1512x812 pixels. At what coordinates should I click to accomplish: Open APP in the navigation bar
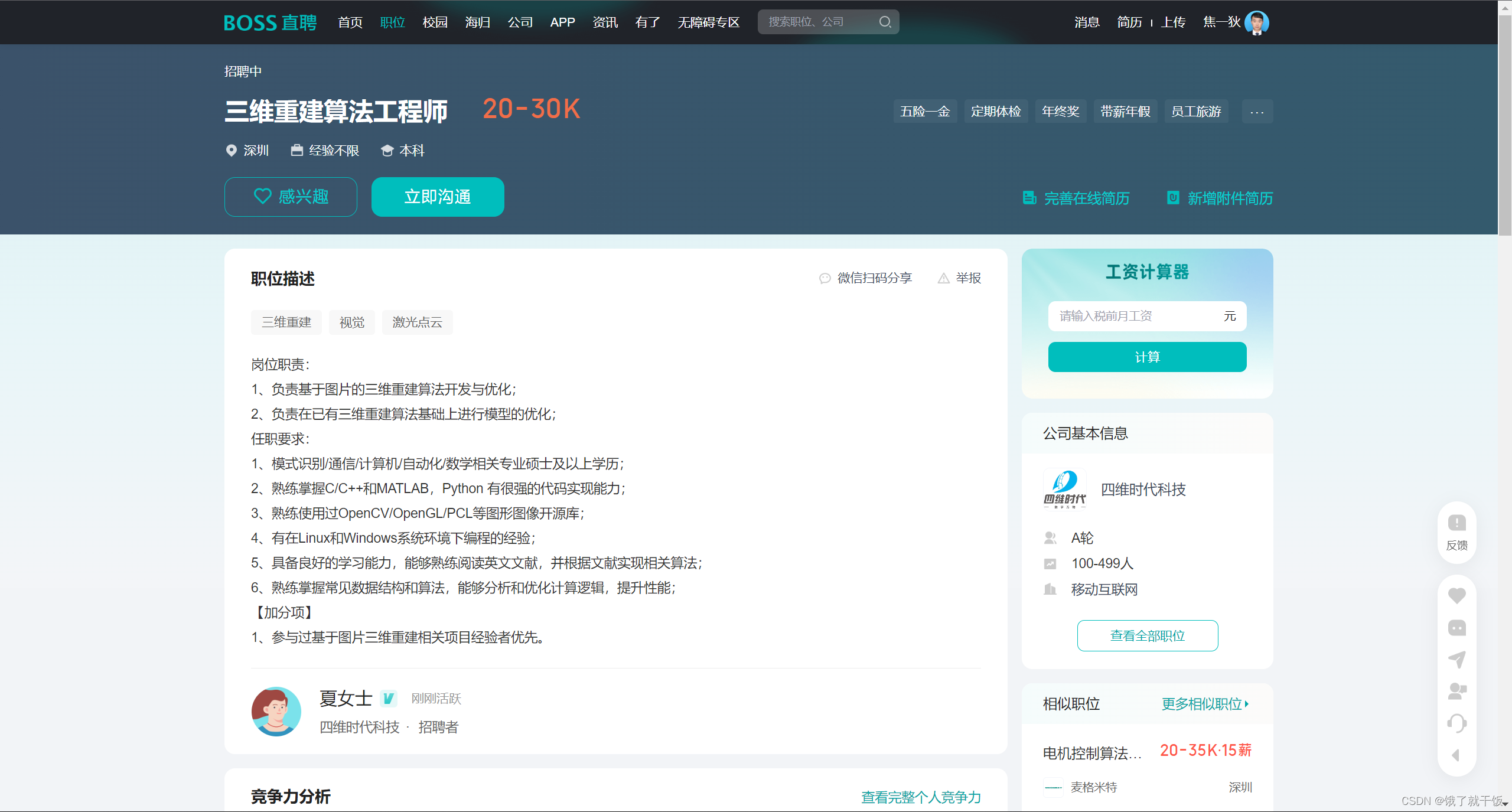563,22
